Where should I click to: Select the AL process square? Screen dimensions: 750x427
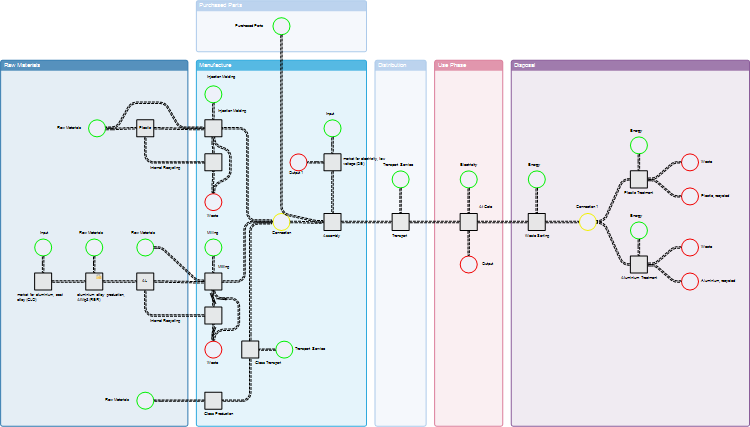[145, 281]
